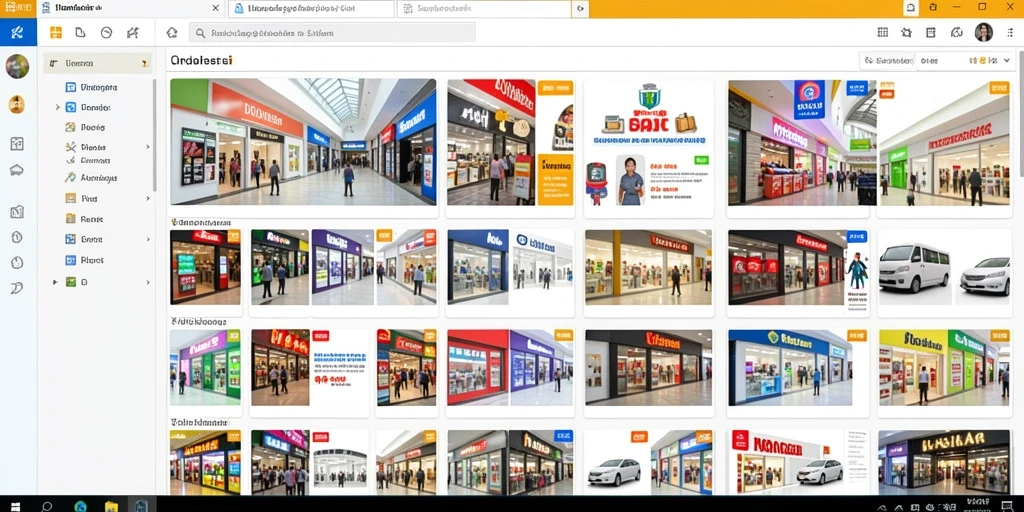Open the black storefront with gold lettering thumbnail
Image resolution: width=1024 pixels, height=512 pixels.
pos(945,460)
